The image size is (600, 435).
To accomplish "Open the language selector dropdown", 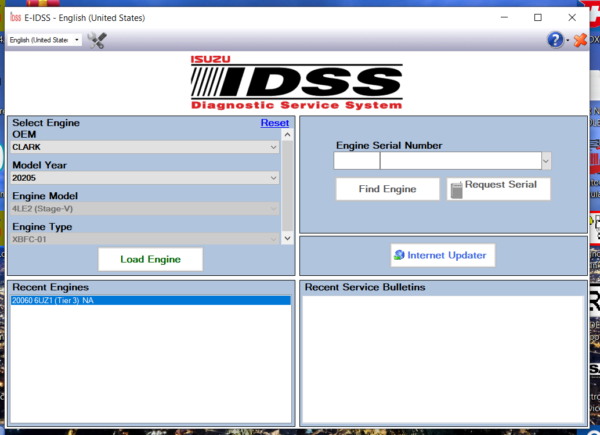I will tap(44, 40).
